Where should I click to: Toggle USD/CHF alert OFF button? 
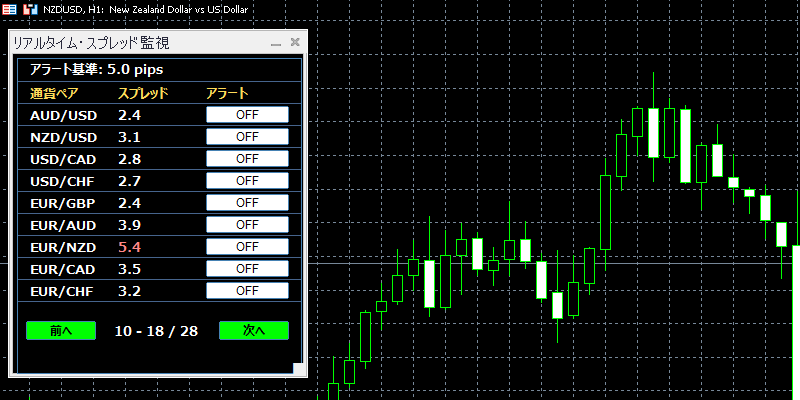coord(247,181)
